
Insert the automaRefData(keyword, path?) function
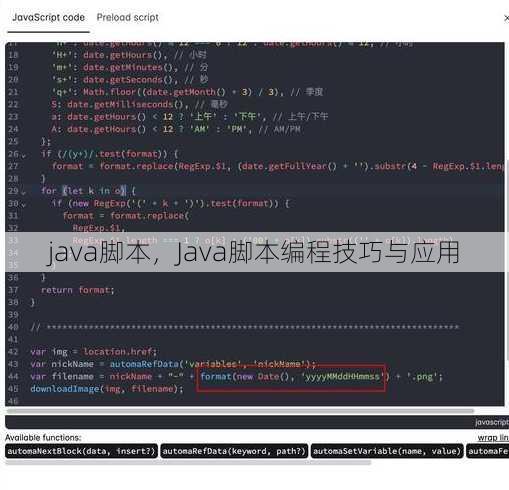[234, 451]
